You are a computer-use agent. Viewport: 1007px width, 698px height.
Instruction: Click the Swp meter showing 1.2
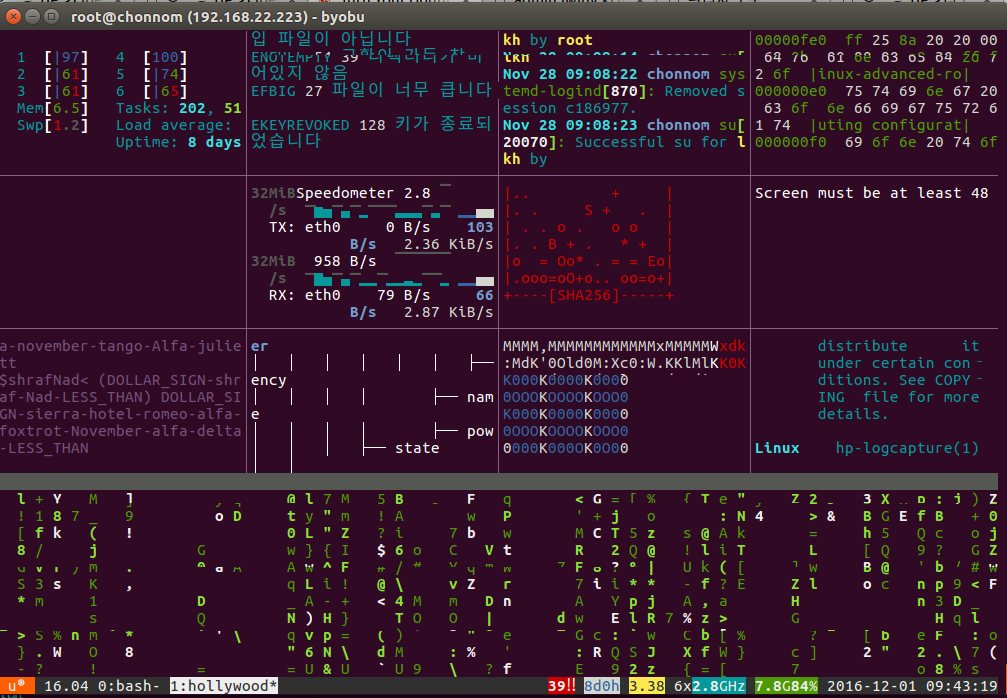53,125
